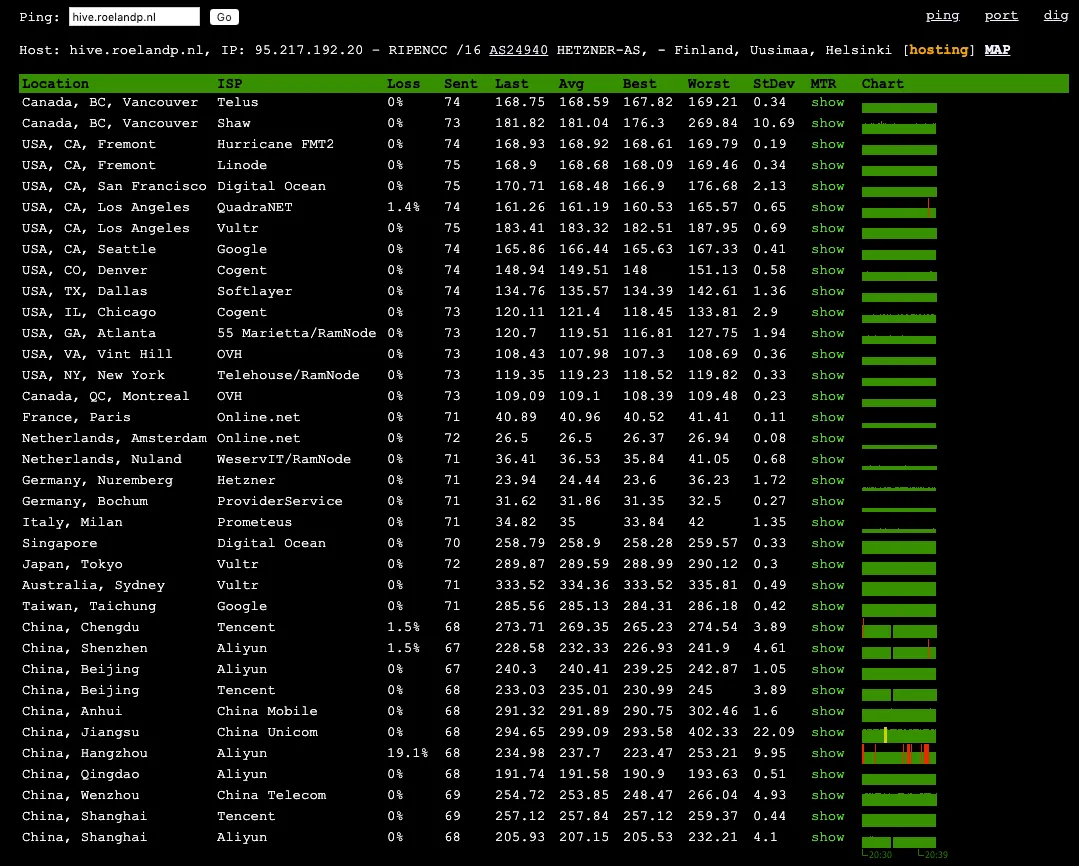
Task: Click the 'Netherlands, Amsterdam' location cell
Action: [114, 438]
